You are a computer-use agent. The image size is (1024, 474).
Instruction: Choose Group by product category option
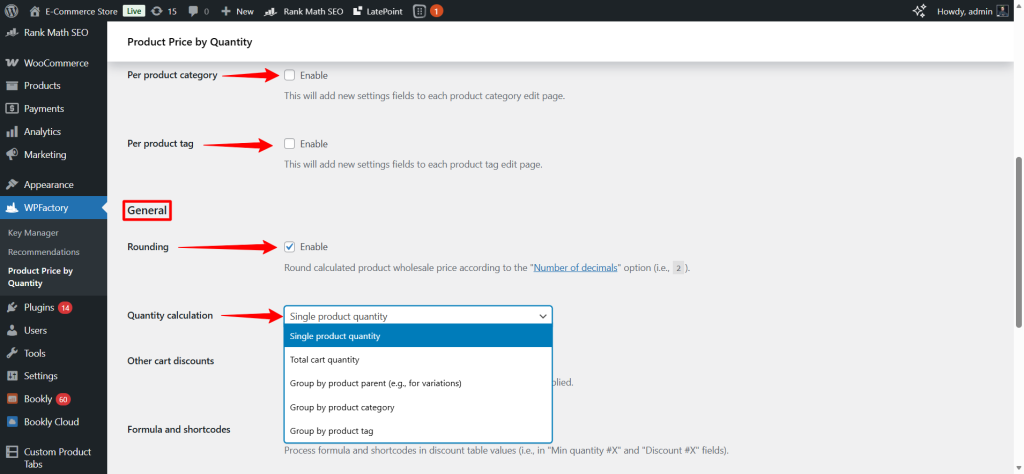pos(342,408)
